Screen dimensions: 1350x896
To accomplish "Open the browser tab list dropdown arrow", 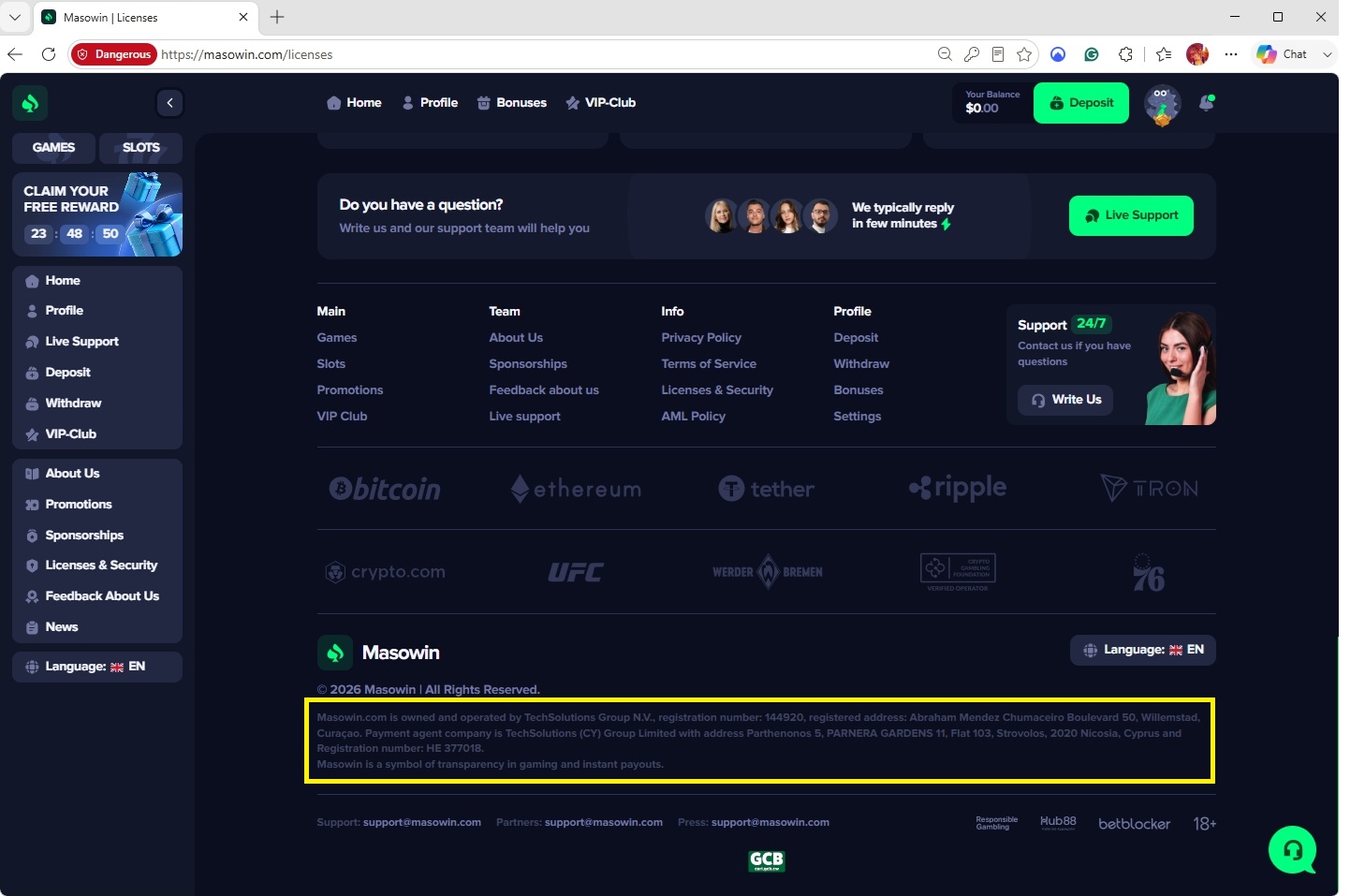I will click(x=15, y=17).
